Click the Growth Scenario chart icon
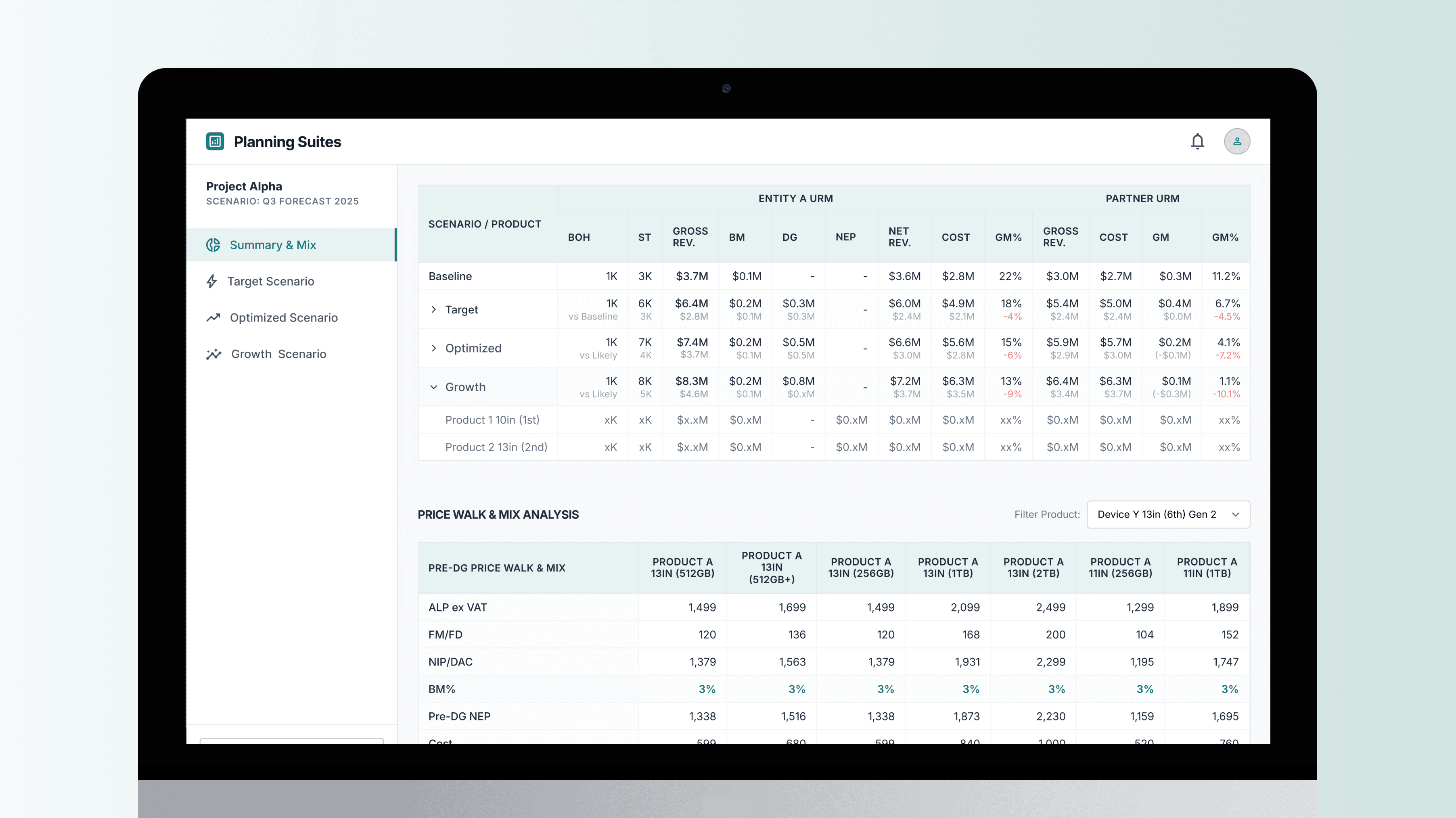1456x818 pixels. coord(213,354)
